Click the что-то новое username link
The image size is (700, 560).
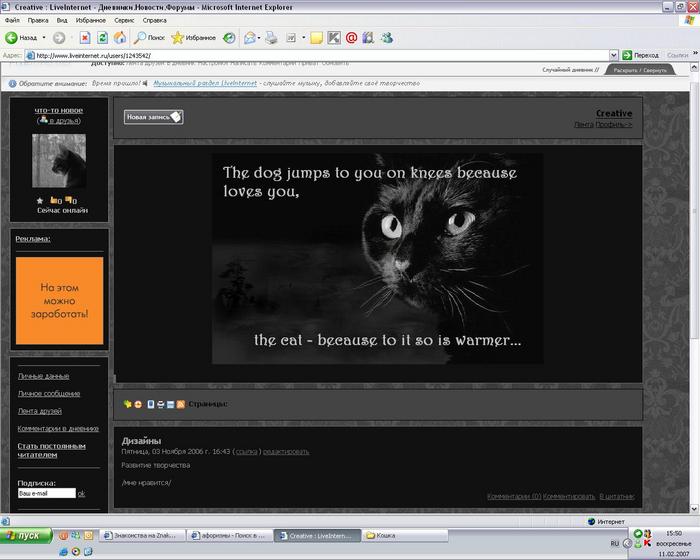click(59, 110)
